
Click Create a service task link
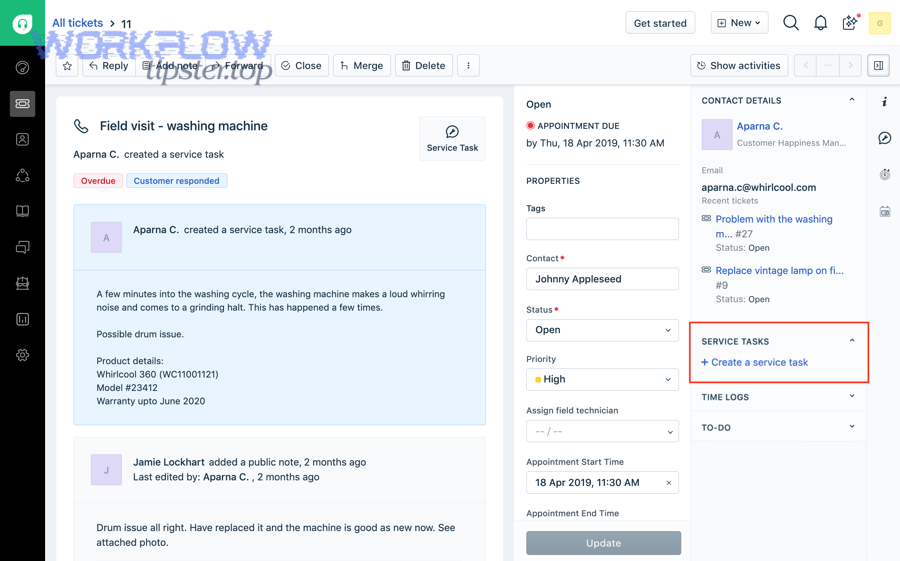pos(754,362)
